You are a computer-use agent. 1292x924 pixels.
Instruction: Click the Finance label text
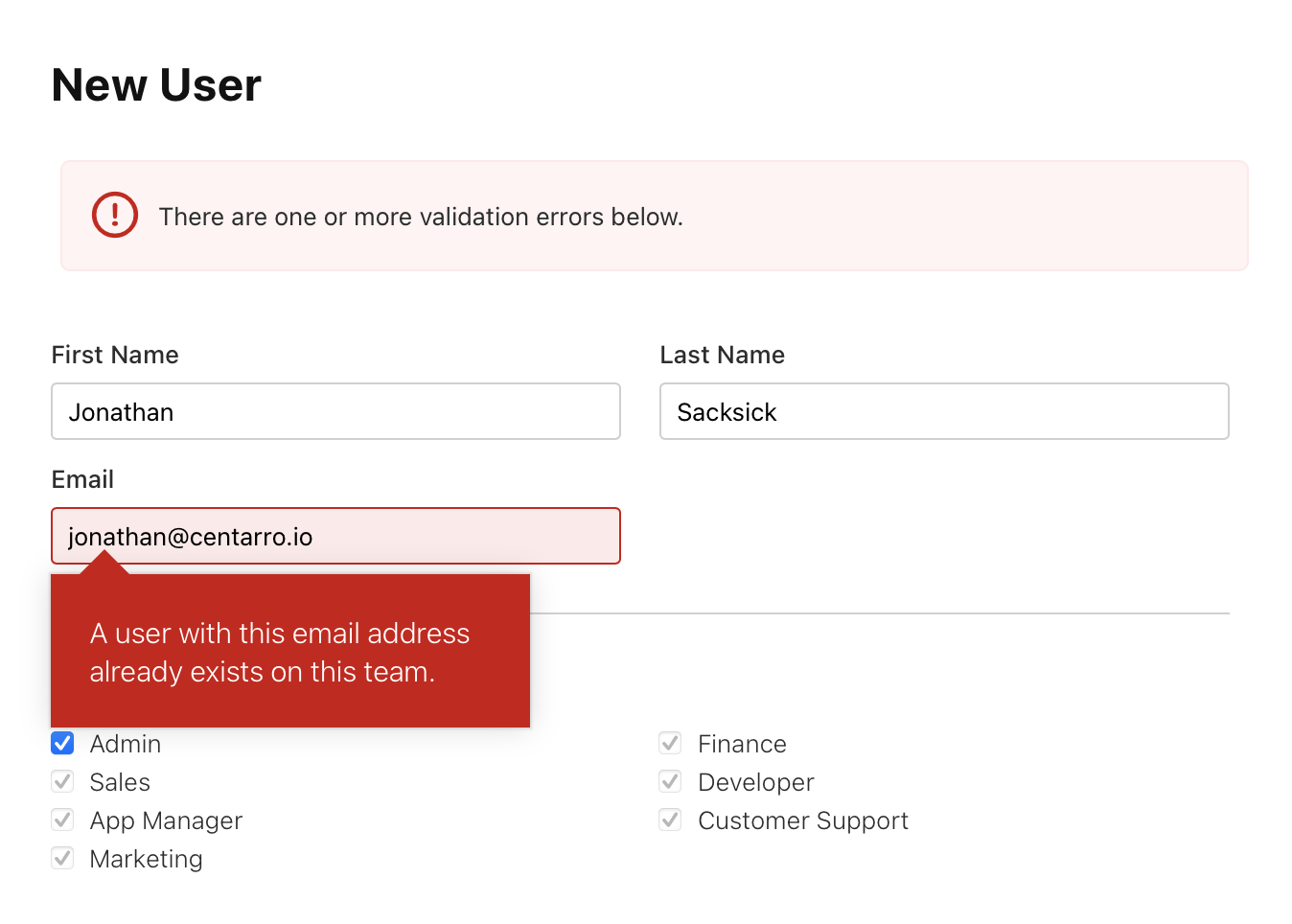(x=743, y=744)
